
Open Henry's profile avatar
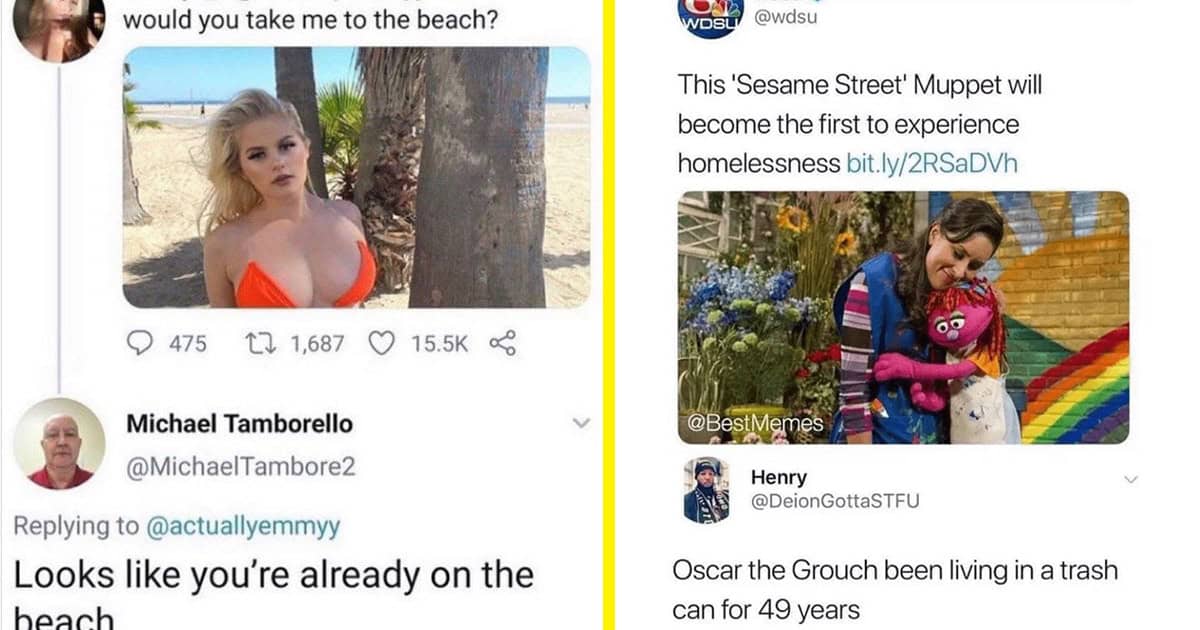706,490
